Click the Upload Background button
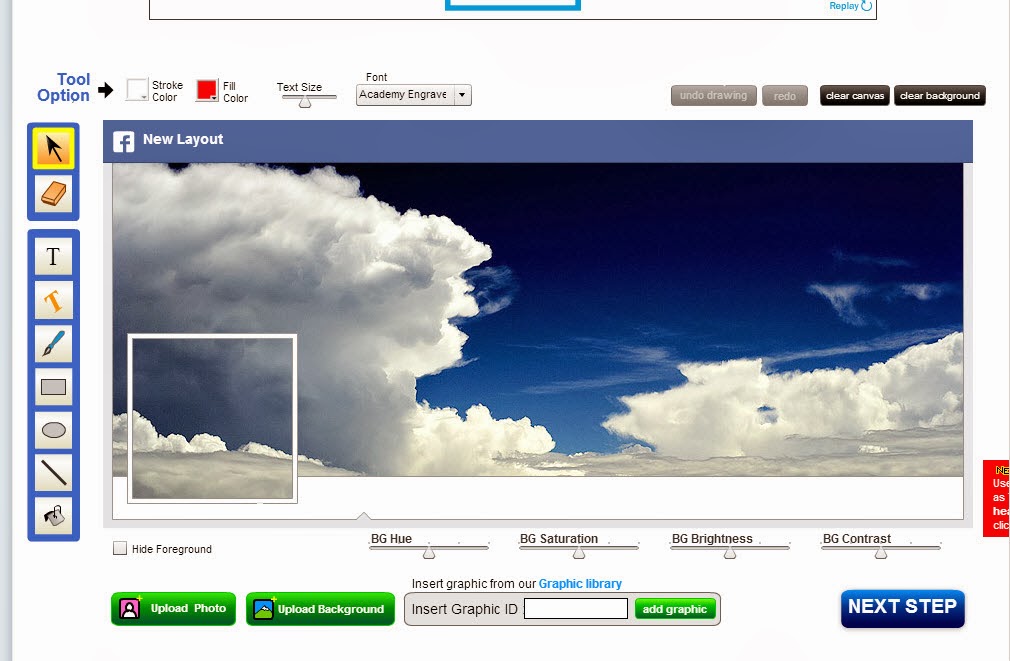This screenshot has height=661, width=1010. 320,609
